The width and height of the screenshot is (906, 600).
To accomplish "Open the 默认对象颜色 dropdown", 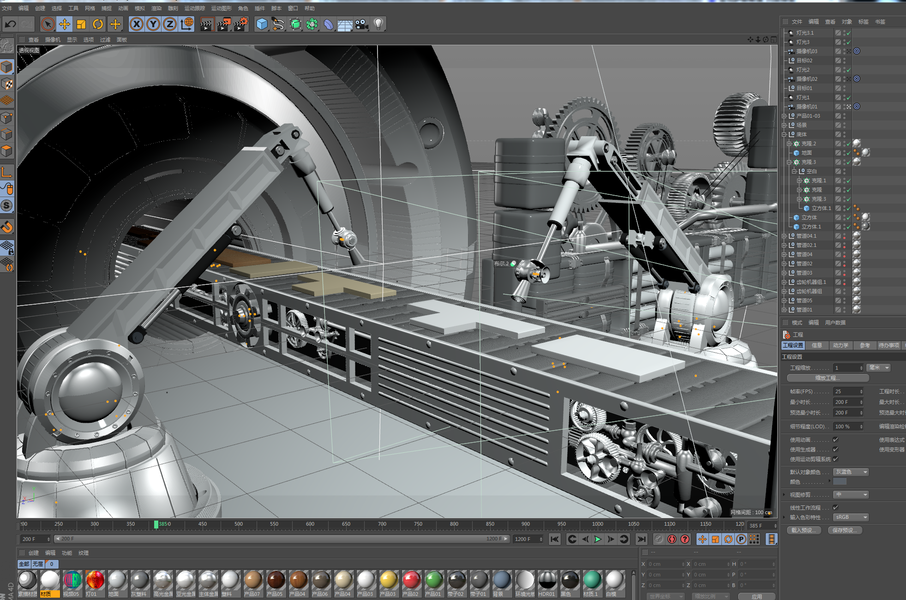I will point(850,471).
